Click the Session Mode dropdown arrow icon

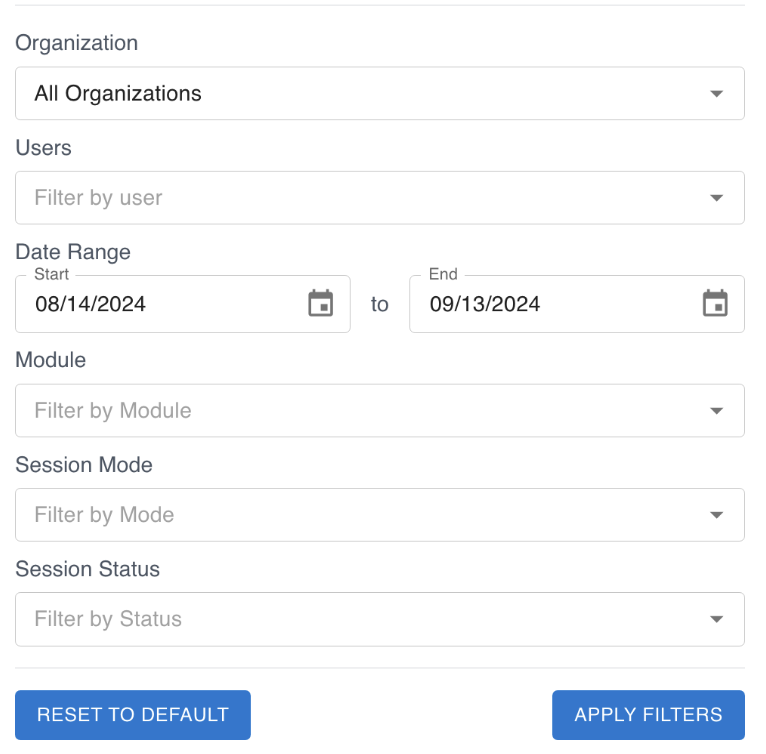click(x=716, y=515)
